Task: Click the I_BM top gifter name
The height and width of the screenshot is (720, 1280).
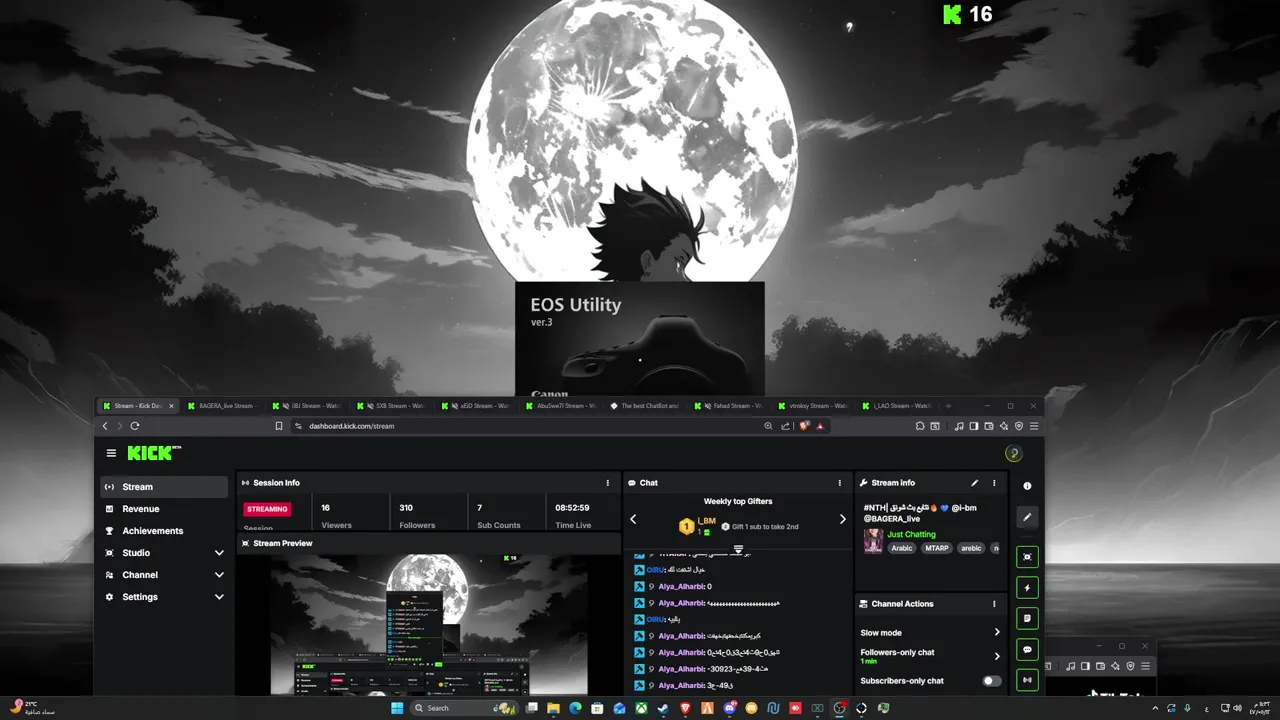Action: [707, 521]
